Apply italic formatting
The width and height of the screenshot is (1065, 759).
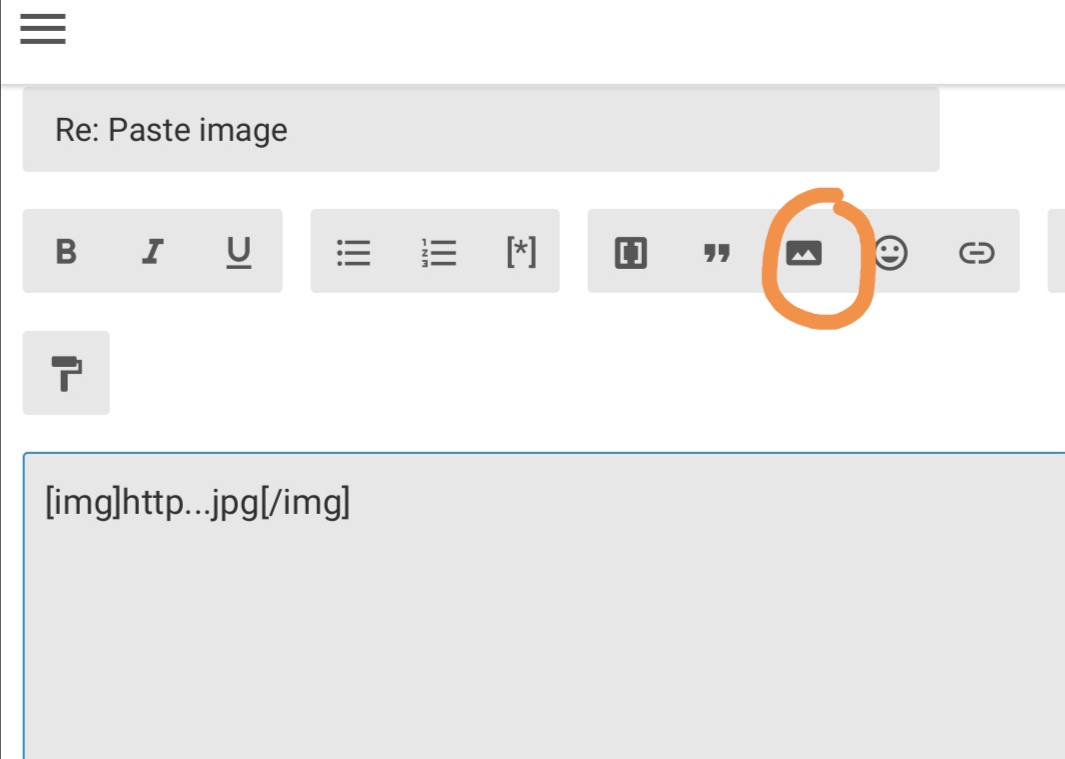pos(152,251)
